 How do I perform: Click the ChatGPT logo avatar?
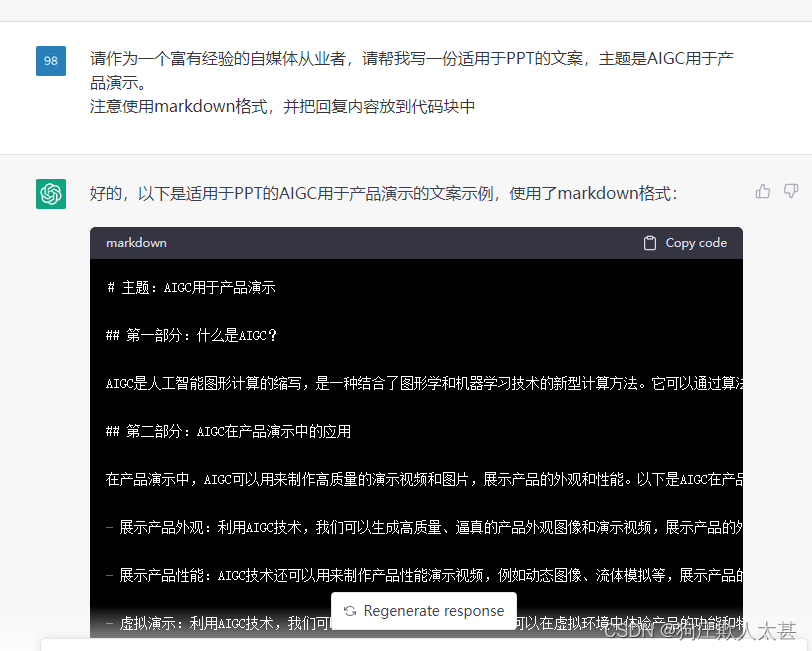51,194
